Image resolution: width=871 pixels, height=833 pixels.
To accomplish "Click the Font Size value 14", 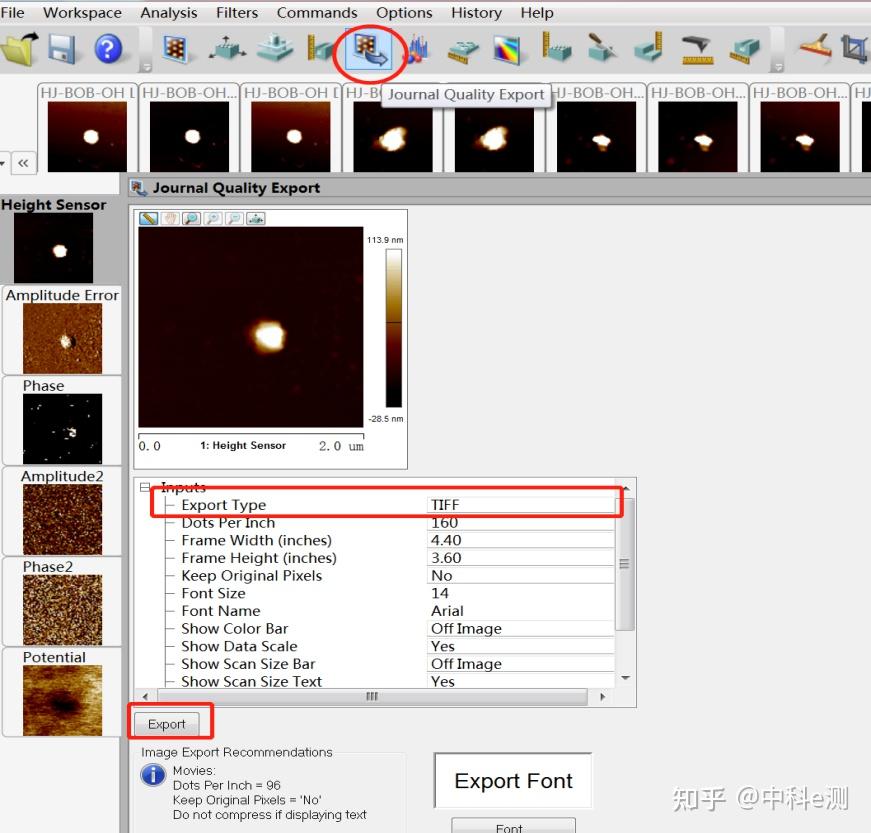I will pos(521,593).
